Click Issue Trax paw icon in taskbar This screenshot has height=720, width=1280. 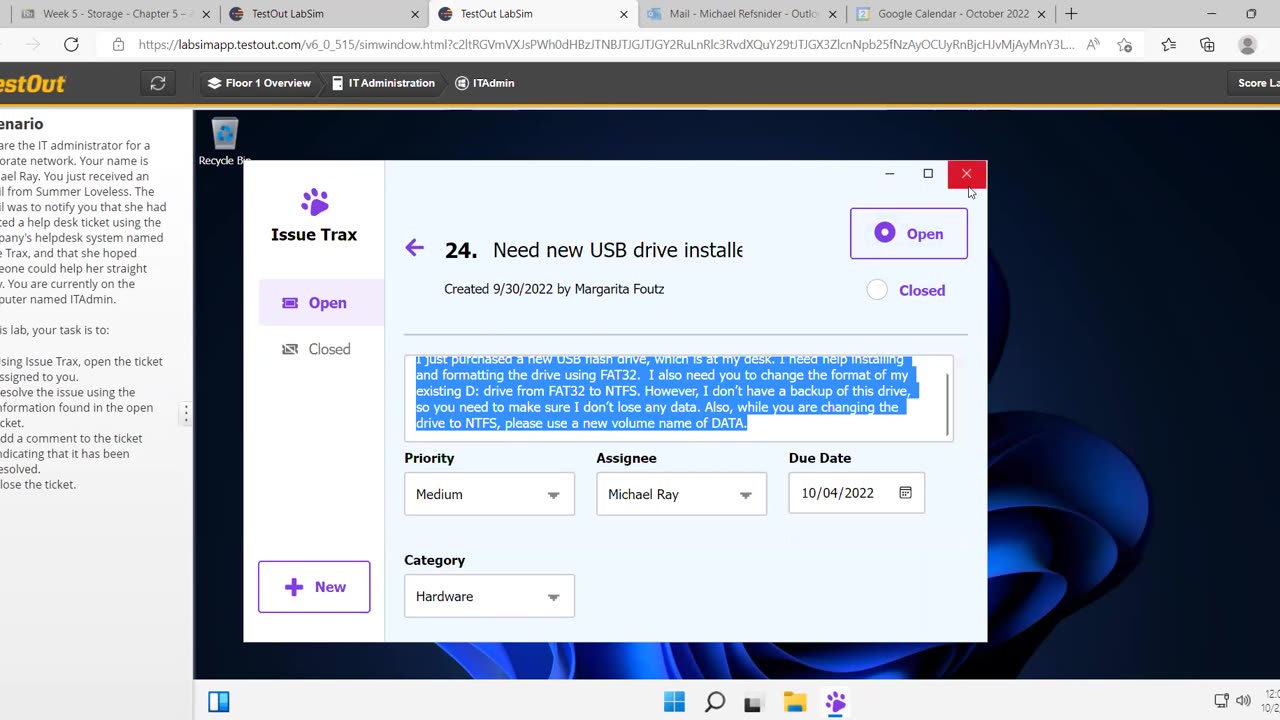point(835,702)
